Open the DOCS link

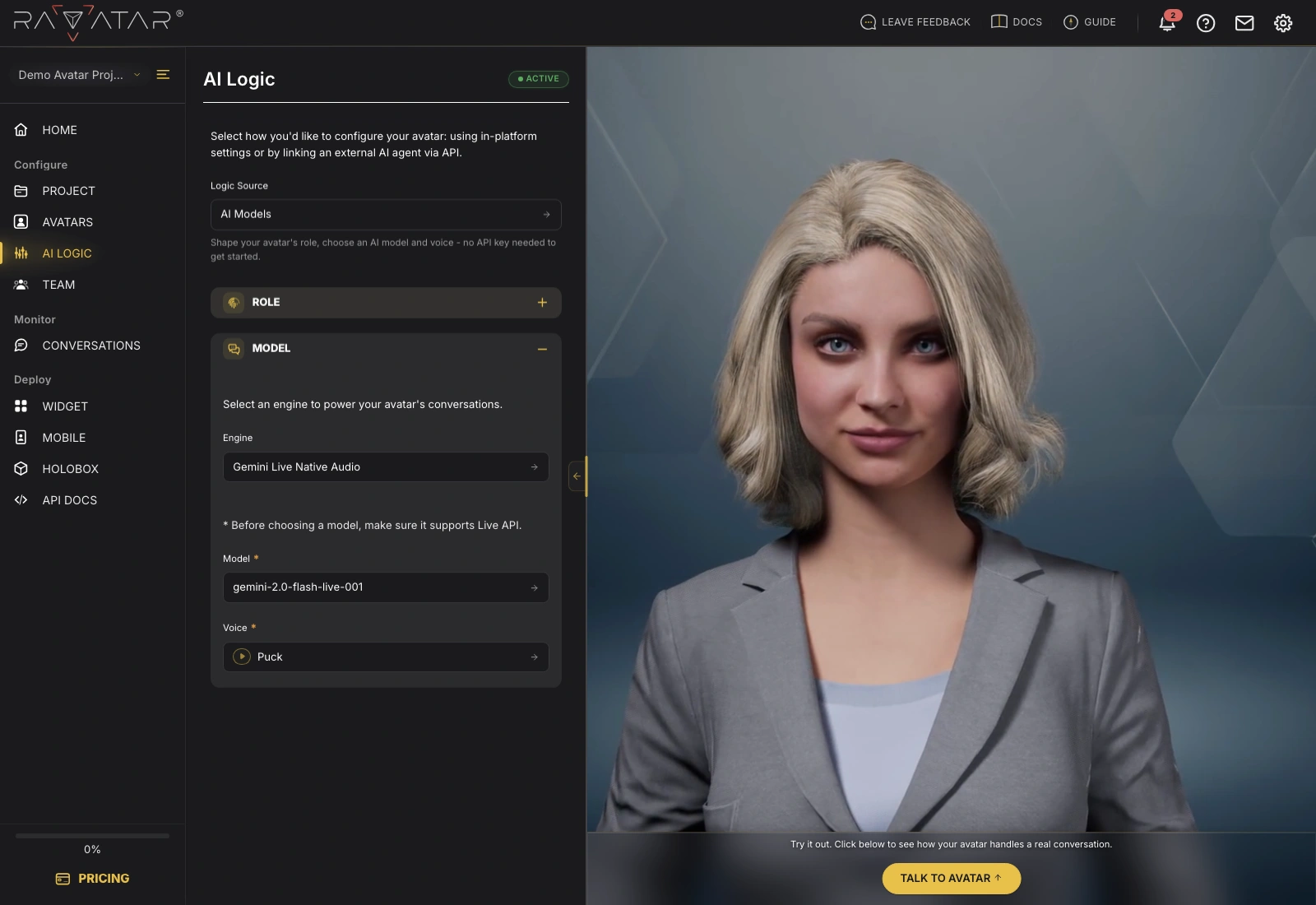point(1027,22)
